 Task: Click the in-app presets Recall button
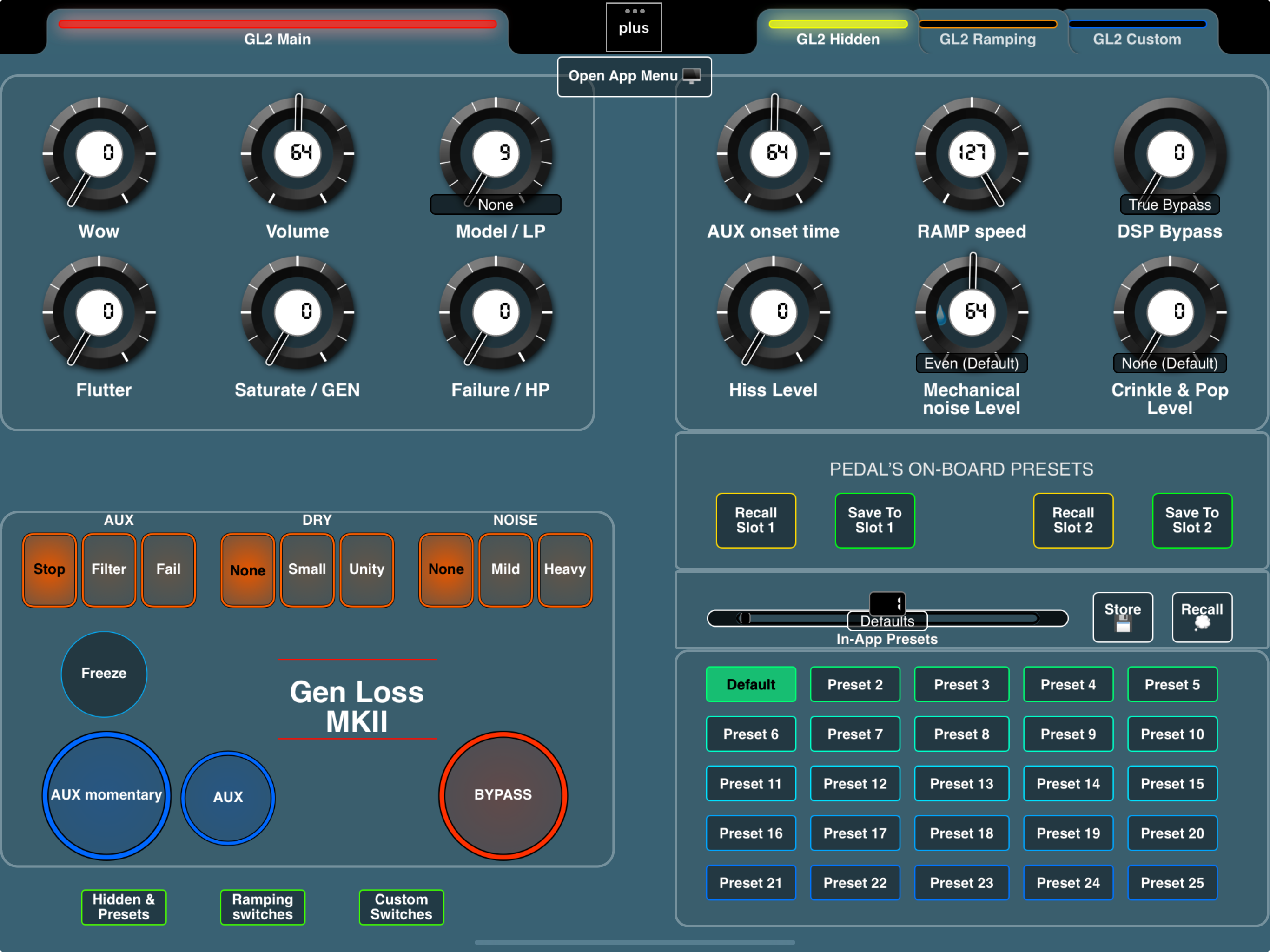tap(1202, 617)
